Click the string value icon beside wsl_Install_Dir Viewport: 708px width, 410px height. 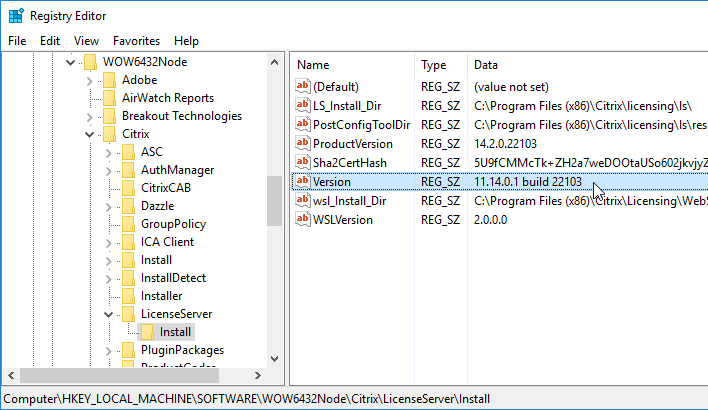tap(303, 200)
